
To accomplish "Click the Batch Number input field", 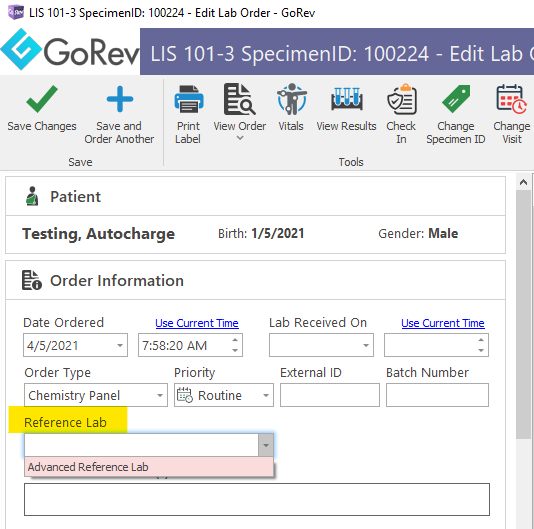I will 437,395.
